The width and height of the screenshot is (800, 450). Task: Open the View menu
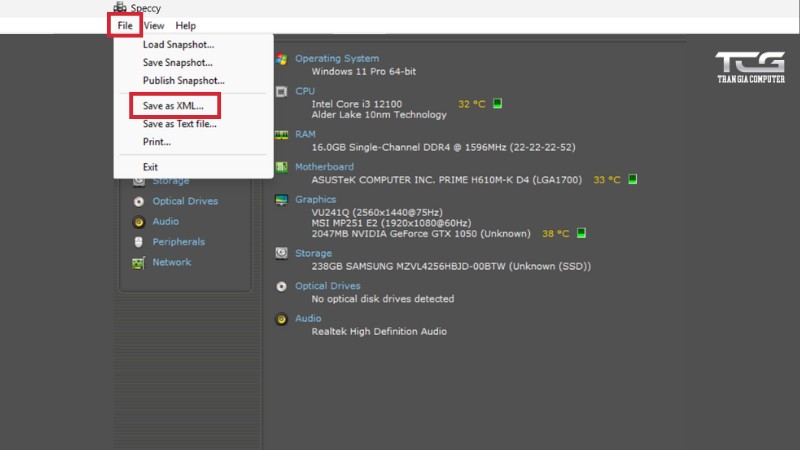click(x=154, y=25)
